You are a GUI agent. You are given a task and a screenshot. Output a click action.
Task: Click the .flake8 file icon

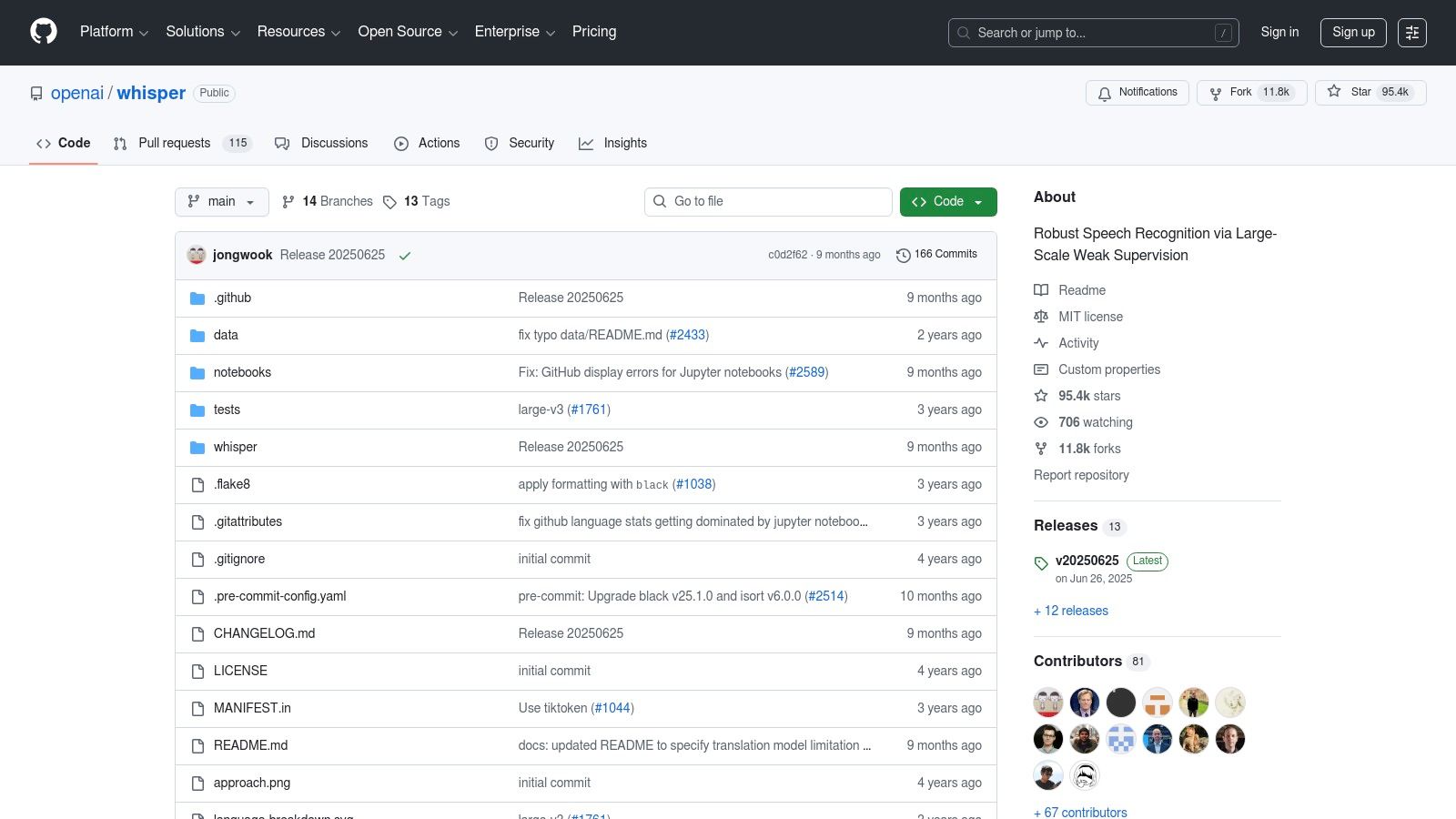coord(197,485)
